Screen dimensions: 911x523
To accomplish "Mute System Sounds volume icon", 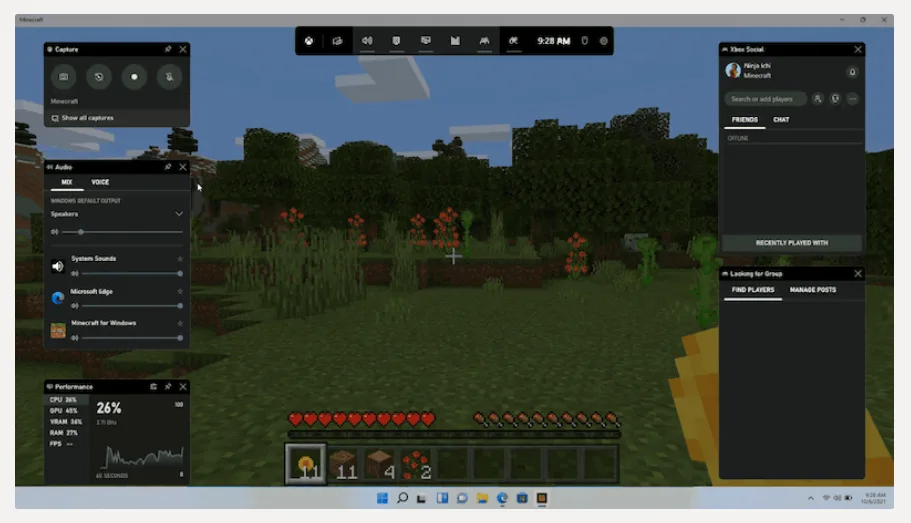I will click(74, 273).
